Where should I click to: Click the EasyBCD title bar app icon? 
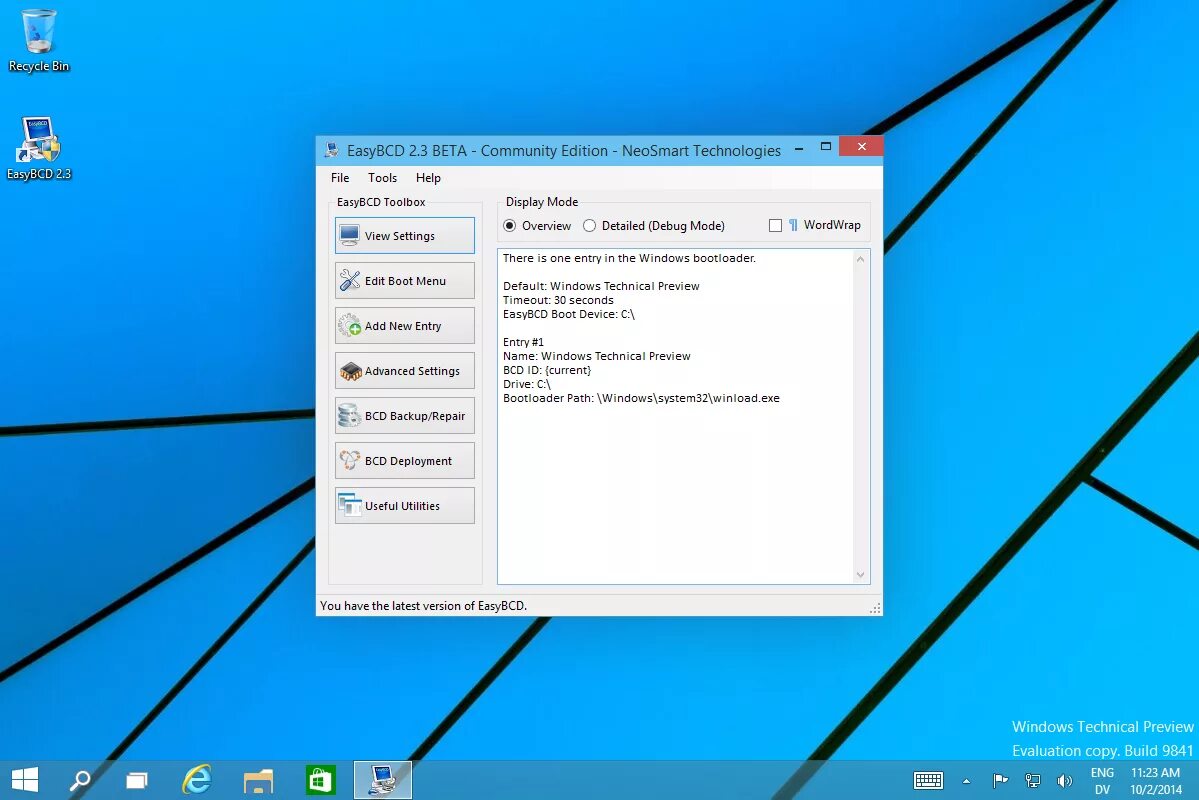331,150
